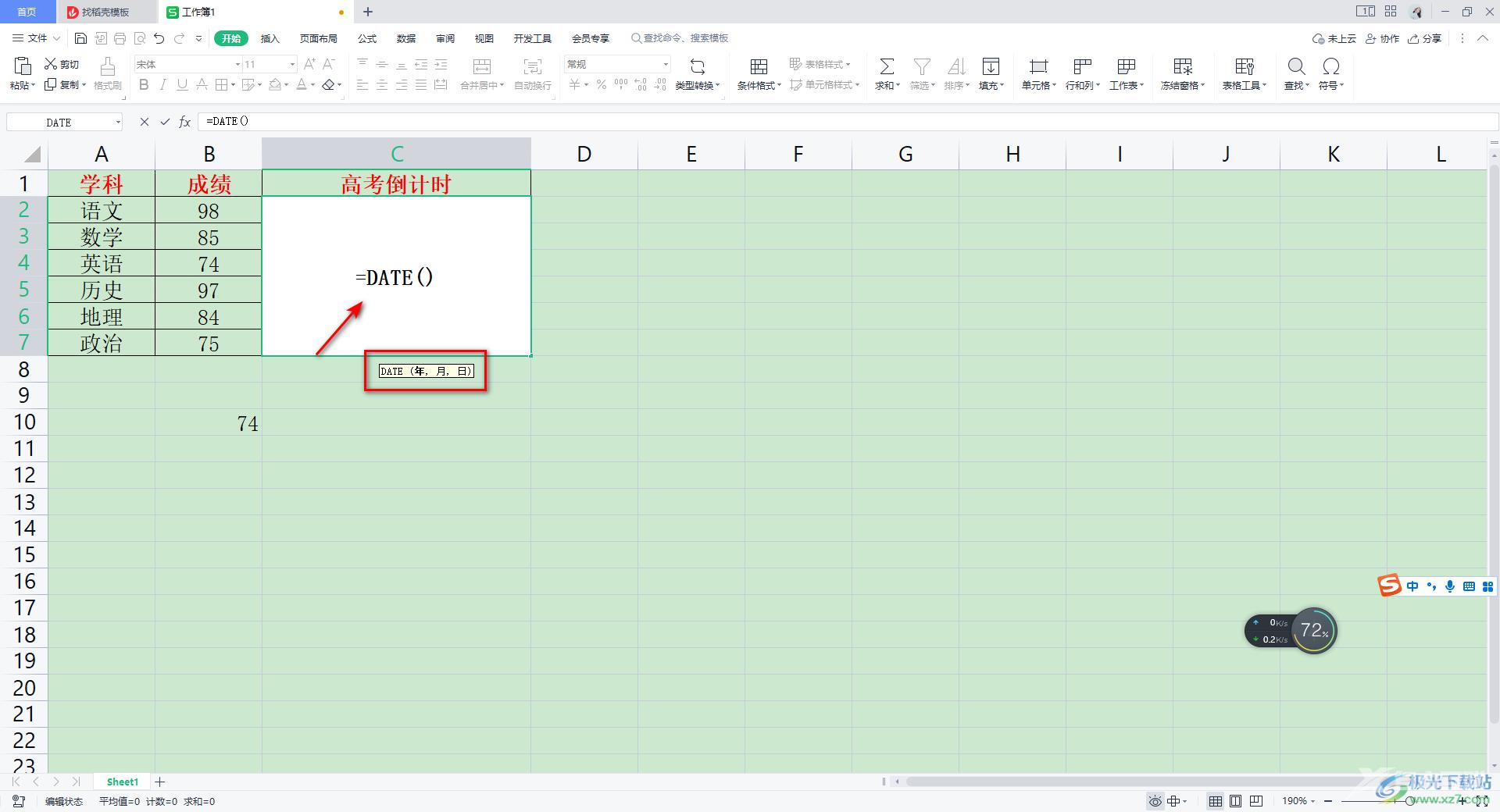The height and width of the screenshot is (812, 1500).
Task: Click the Print icon in quick access bar
Action: pos(120,38)
